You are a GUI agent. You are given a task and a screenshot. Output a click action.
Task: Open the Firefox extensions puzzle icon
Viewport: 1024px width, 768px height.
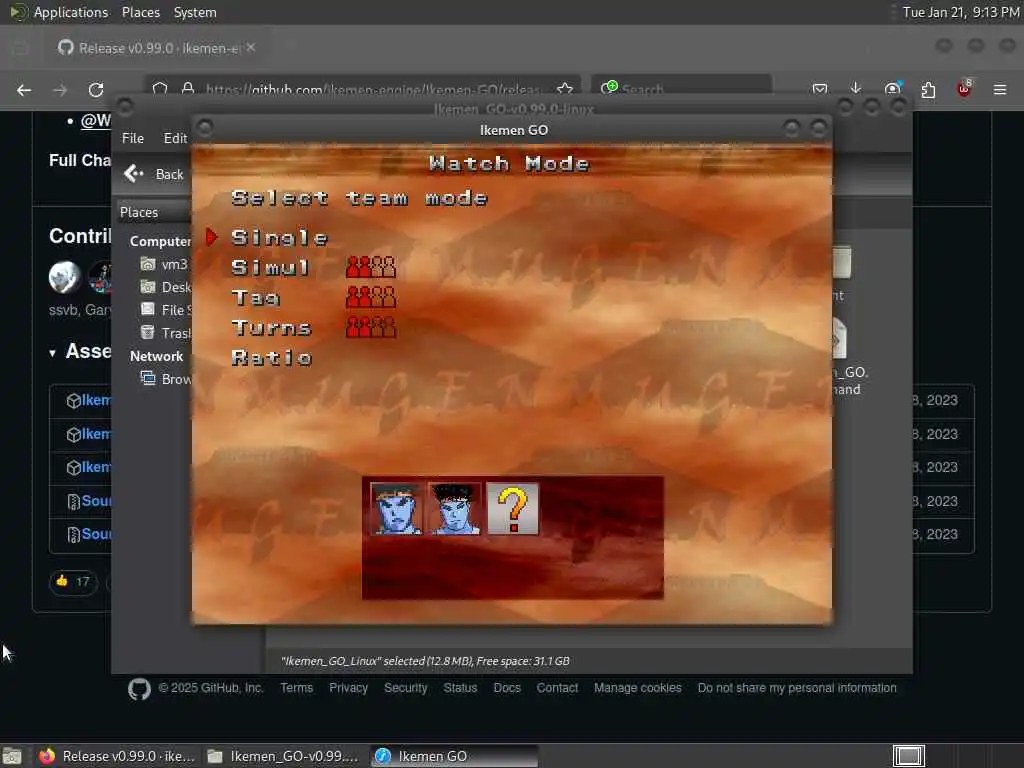(928, 89)
